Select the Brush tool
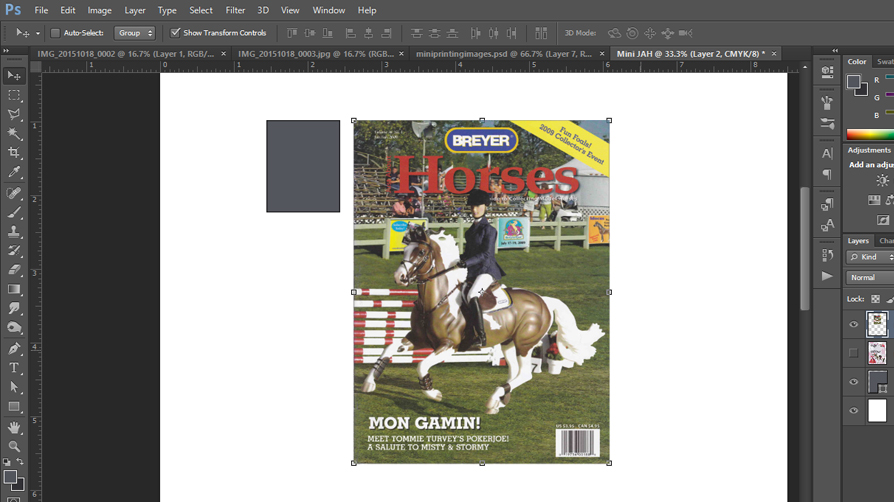 [x=14, y=212]
